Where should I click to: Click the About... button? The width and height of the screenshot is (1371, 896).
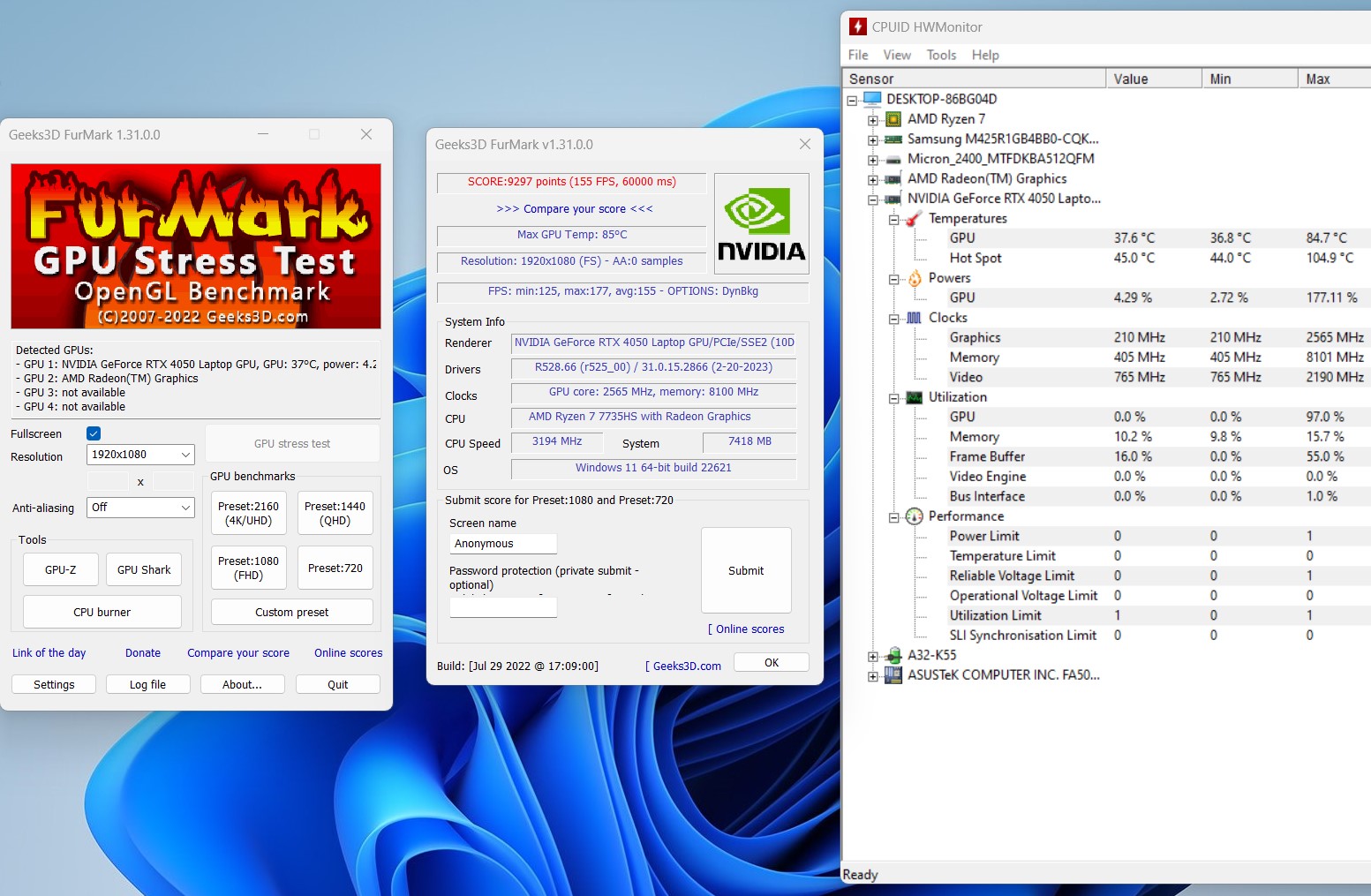click(242, 684)
